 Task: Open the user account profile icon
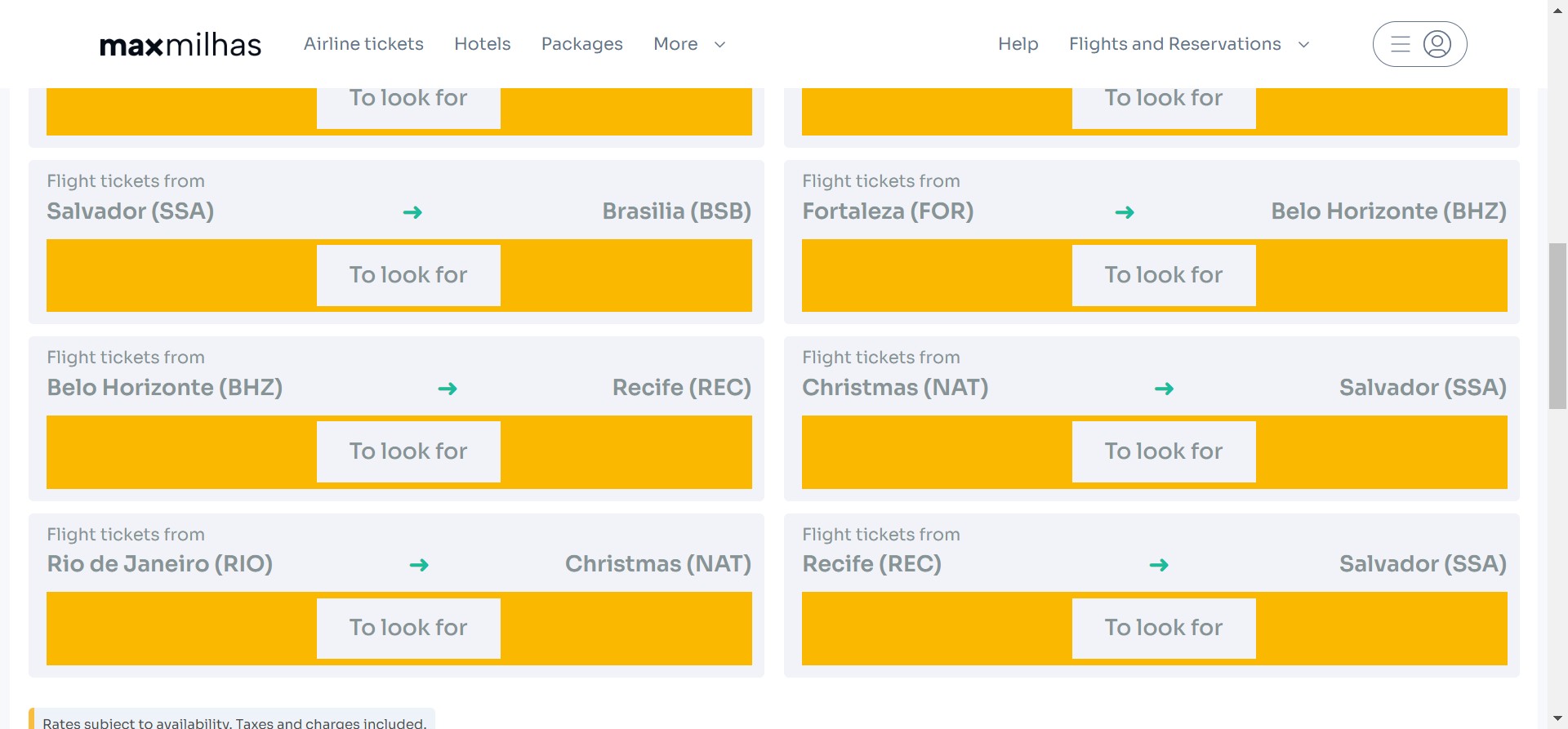pos(1437,44)
